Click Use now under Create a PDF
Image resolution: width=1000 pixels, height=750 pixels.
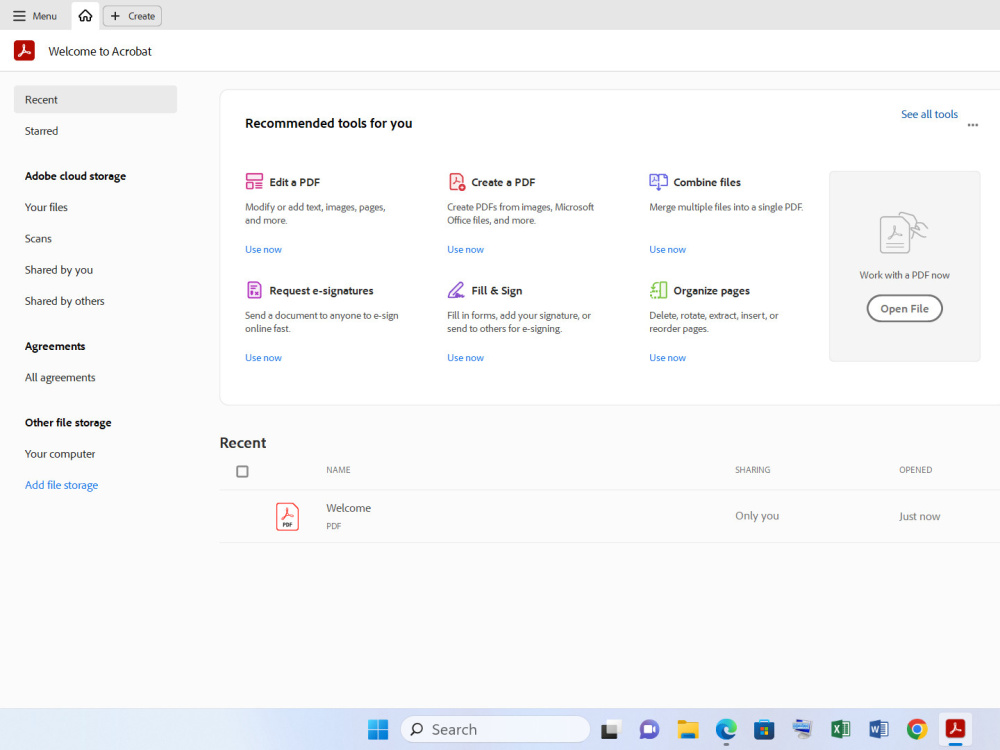point(466,249)
